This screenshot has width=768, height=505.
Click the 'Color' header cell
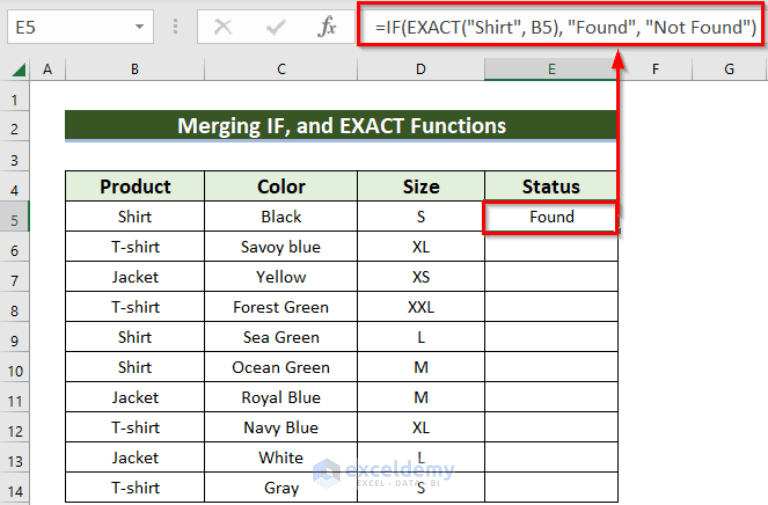pos(281,187)
